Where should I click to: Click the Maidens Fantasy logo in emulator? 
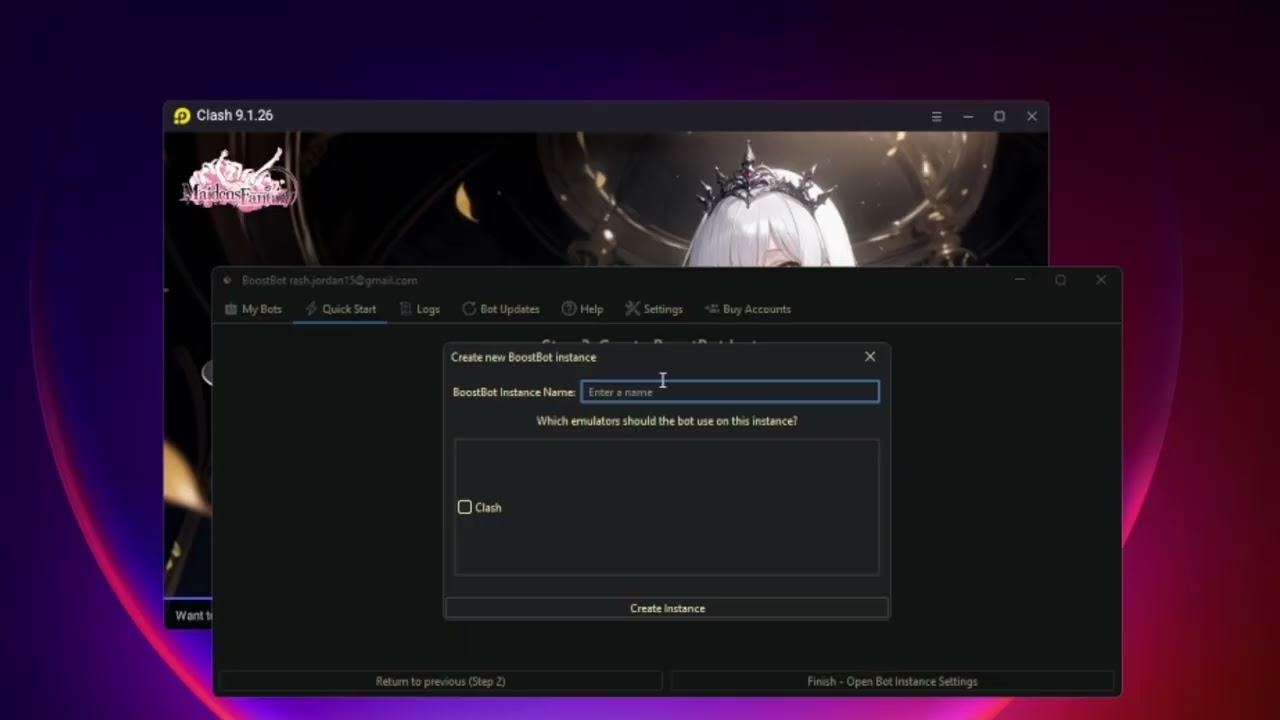click(239, 181)
